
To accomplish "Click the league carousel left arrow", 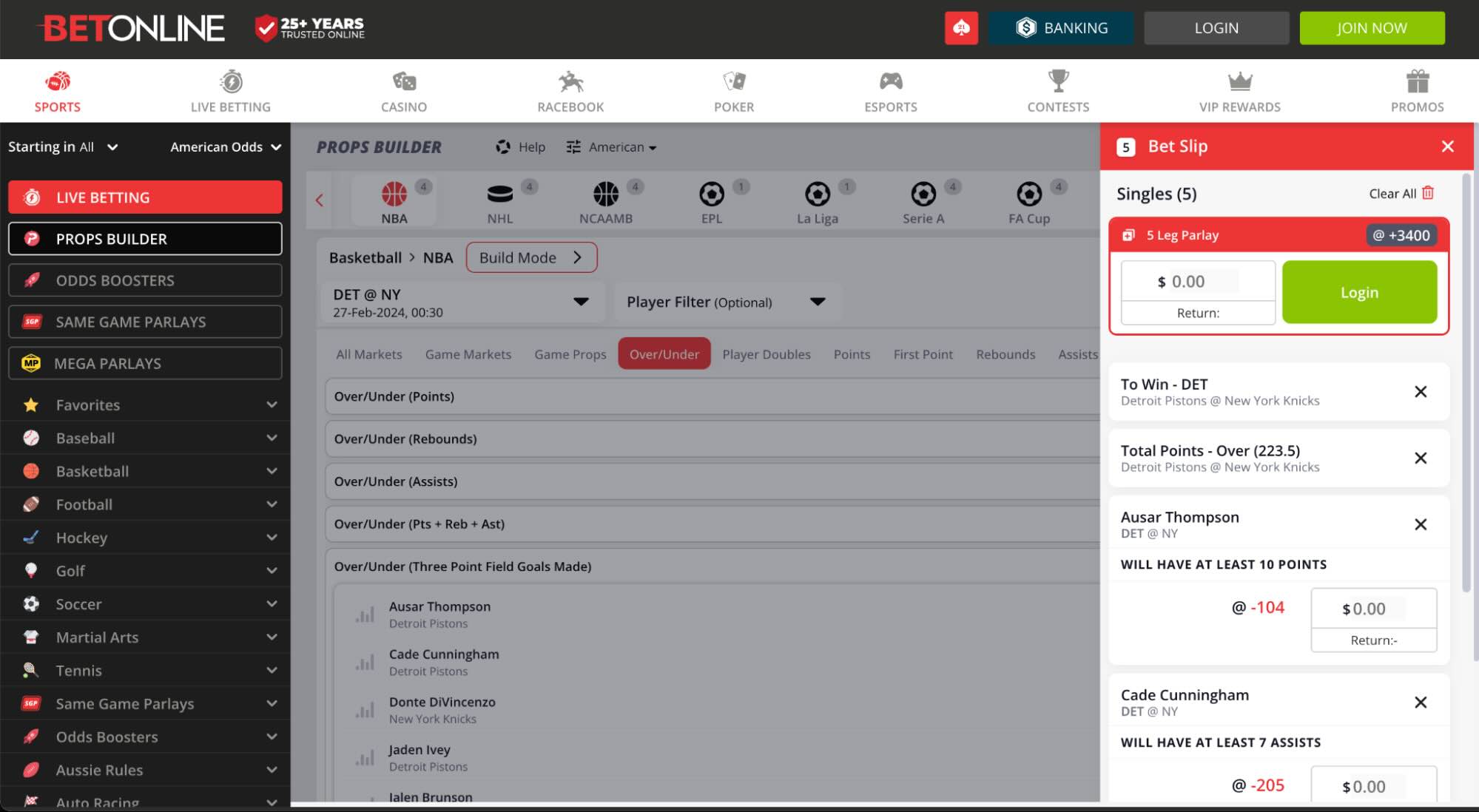I will click(320, 200).
